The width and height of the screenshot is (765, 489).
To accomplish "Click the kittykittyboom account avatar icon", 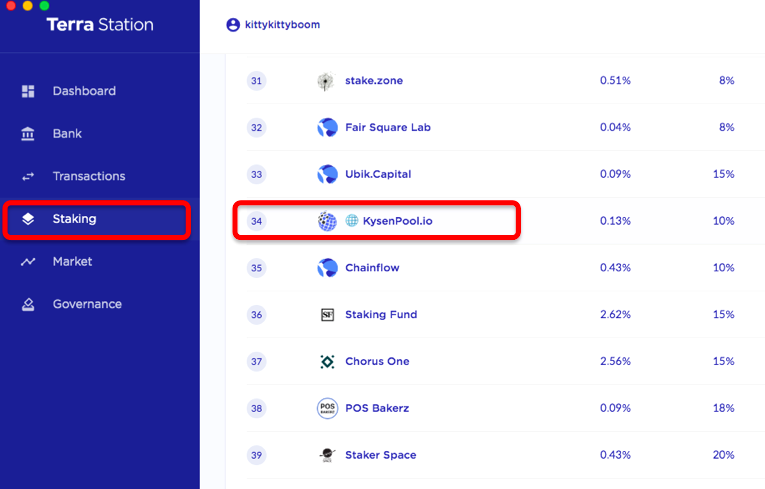I will tap(233, 25).
